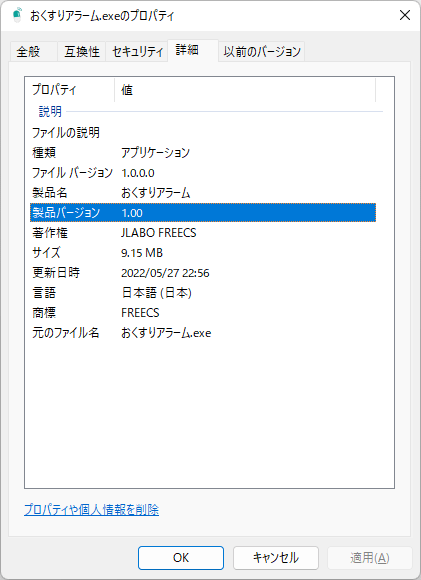
Task: Click the 9.15 MB size value
Action: 142,253
